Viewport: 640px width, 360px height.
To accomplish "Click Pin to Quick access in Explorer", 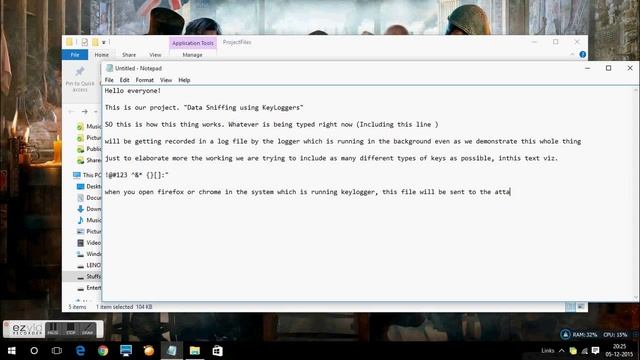I will pyautogui.click(x=80, y=79).
